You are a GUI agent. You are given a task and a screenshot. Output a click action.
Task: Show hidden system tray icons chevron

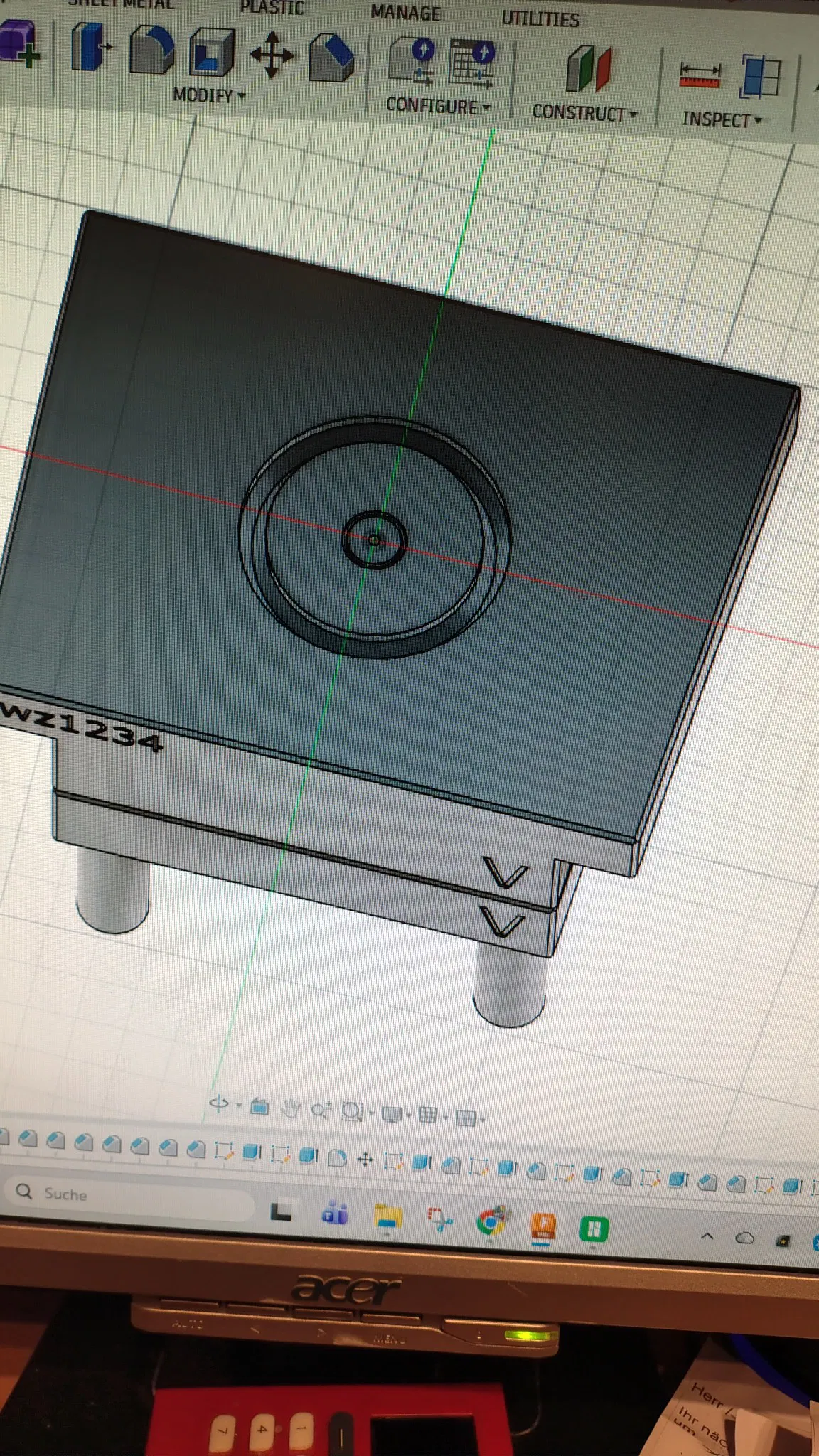tap(707, 1236)
